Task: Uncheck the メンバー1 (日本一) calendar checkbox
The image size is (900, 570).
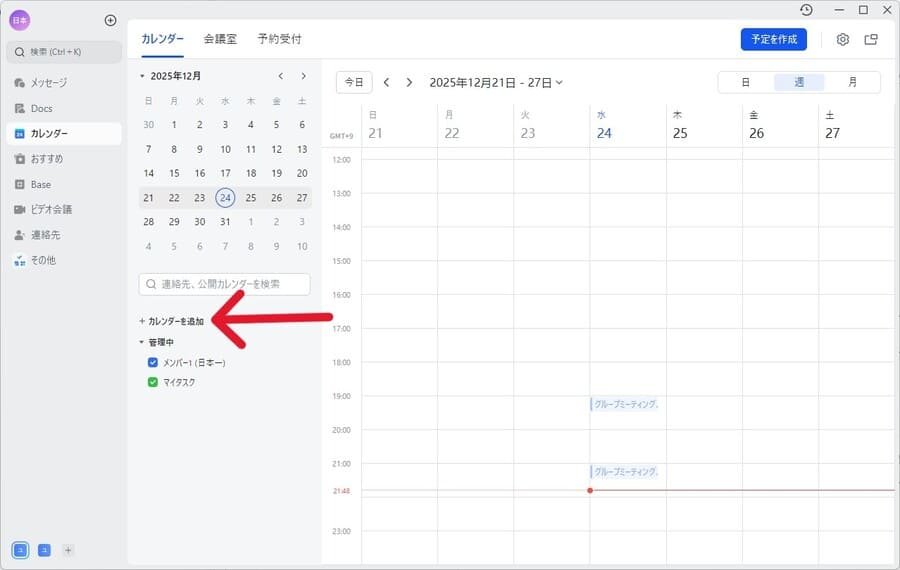Action: 153,363
